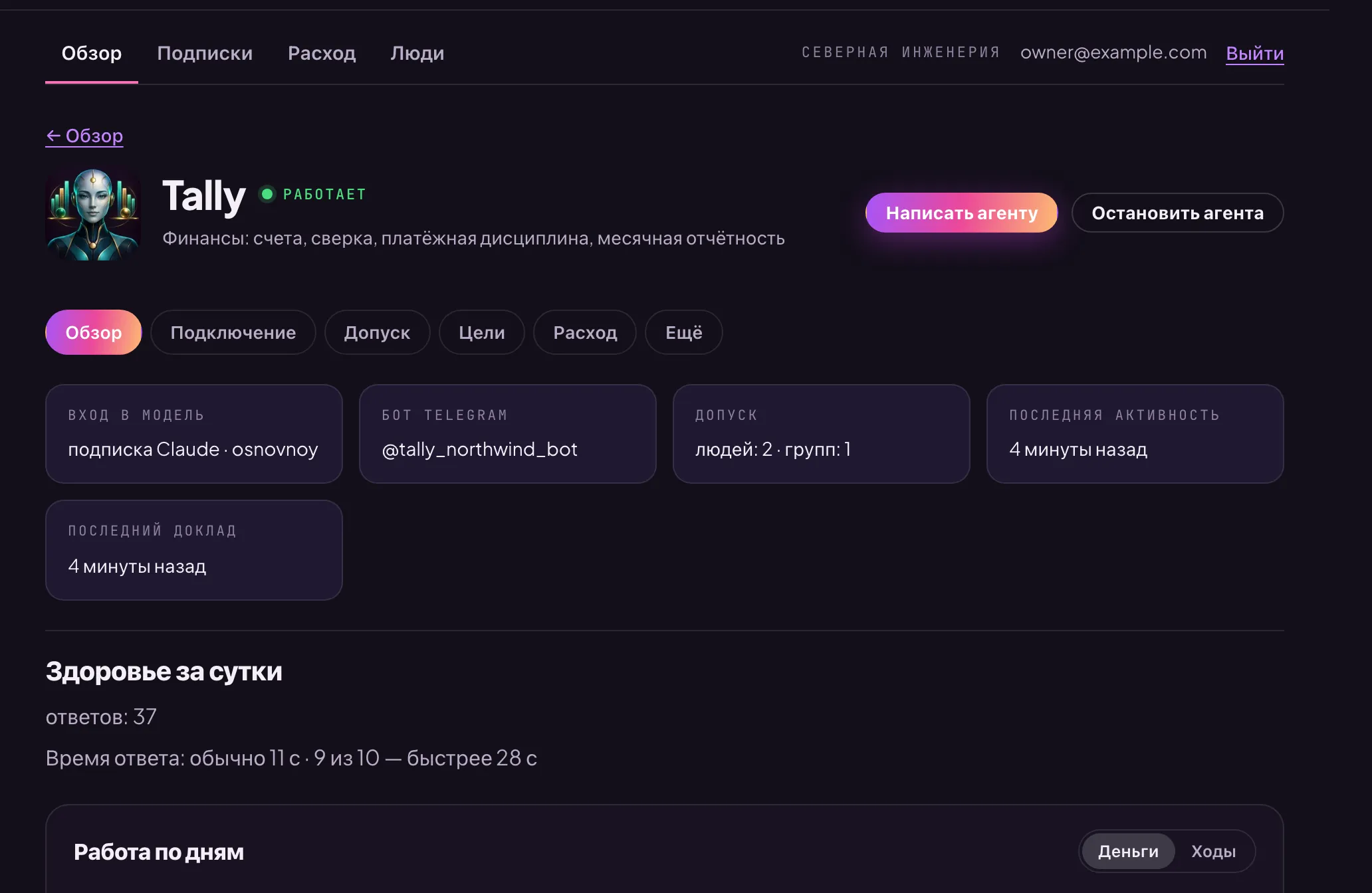Expand the Ещё more options pill
Viewport: 1372px width, 893px height.
[x=683, y=332]
